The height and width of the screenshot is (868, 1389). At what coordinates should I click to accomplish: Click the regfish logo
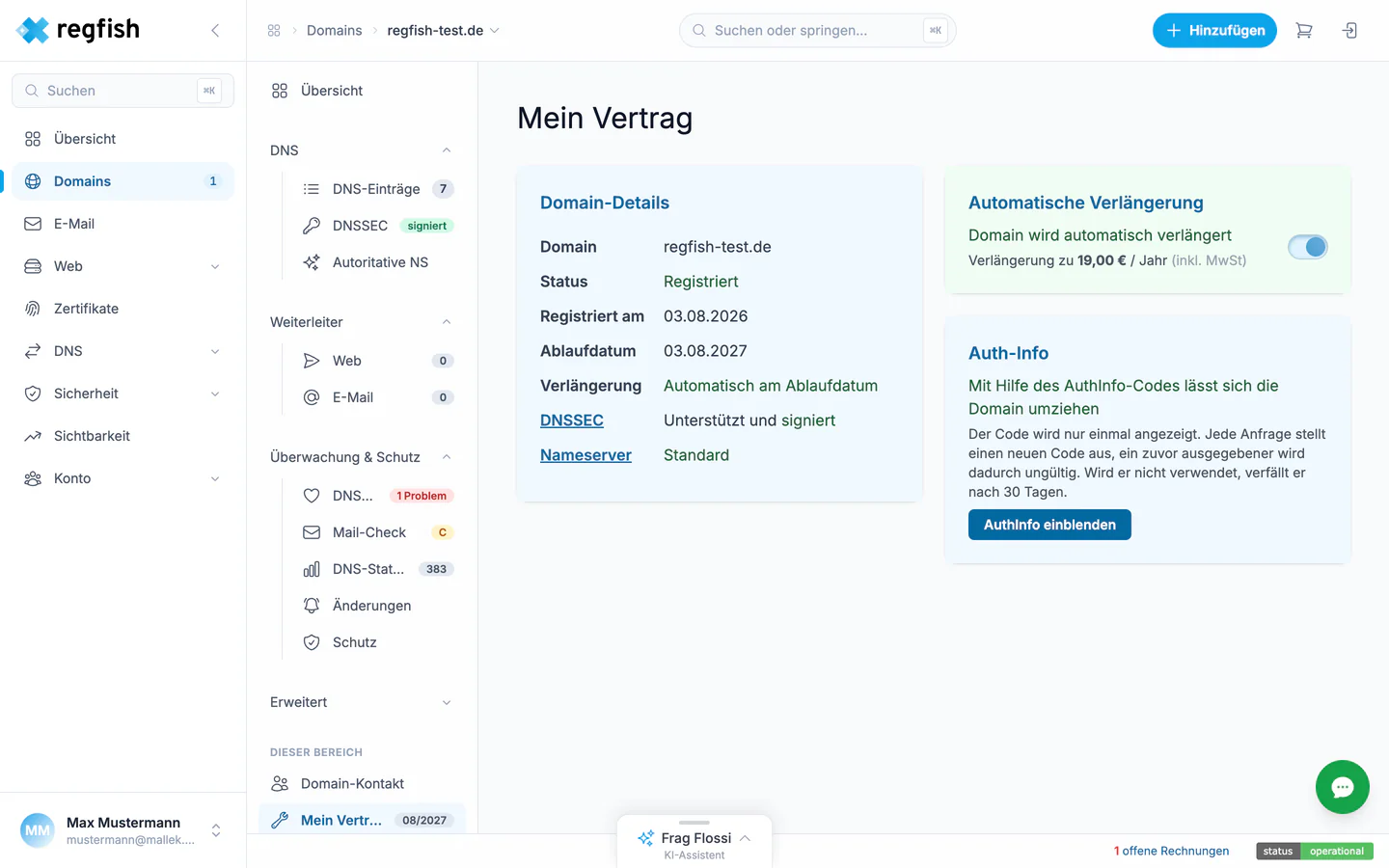tap(78, 30)
